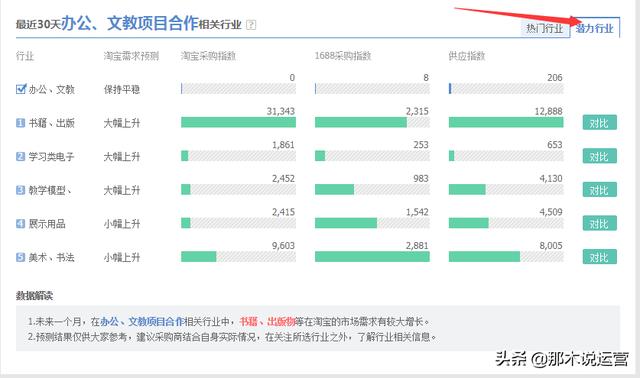This screenshot has height=378, width=640.
Task: Click 大幅上升 forecast for 书籍、出版
Action: coord(122,123)
